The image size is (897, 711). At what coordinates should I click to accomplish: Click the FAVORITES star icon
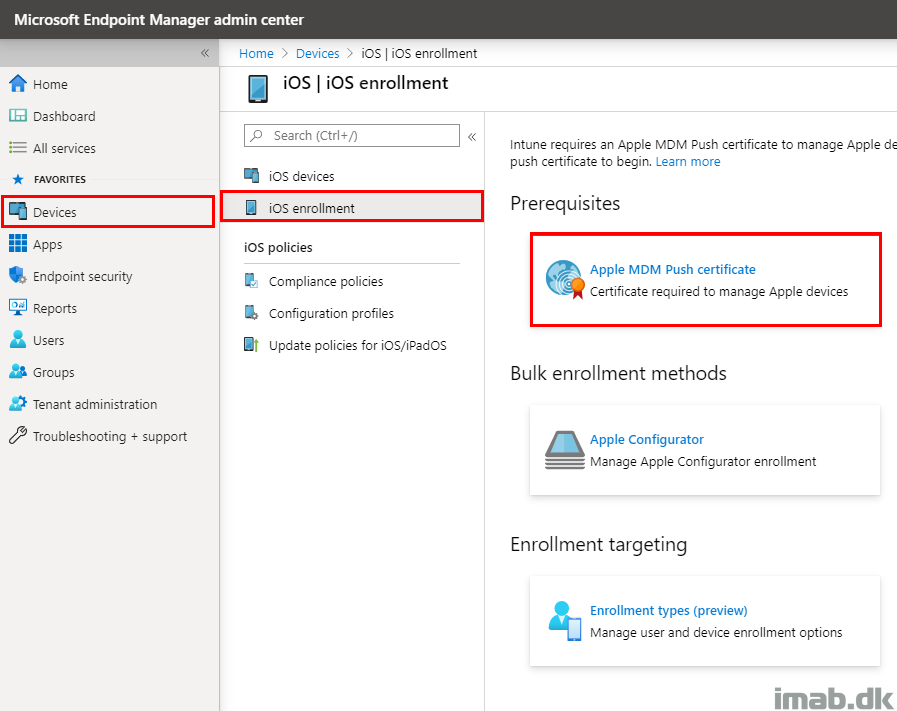point(18,180)
